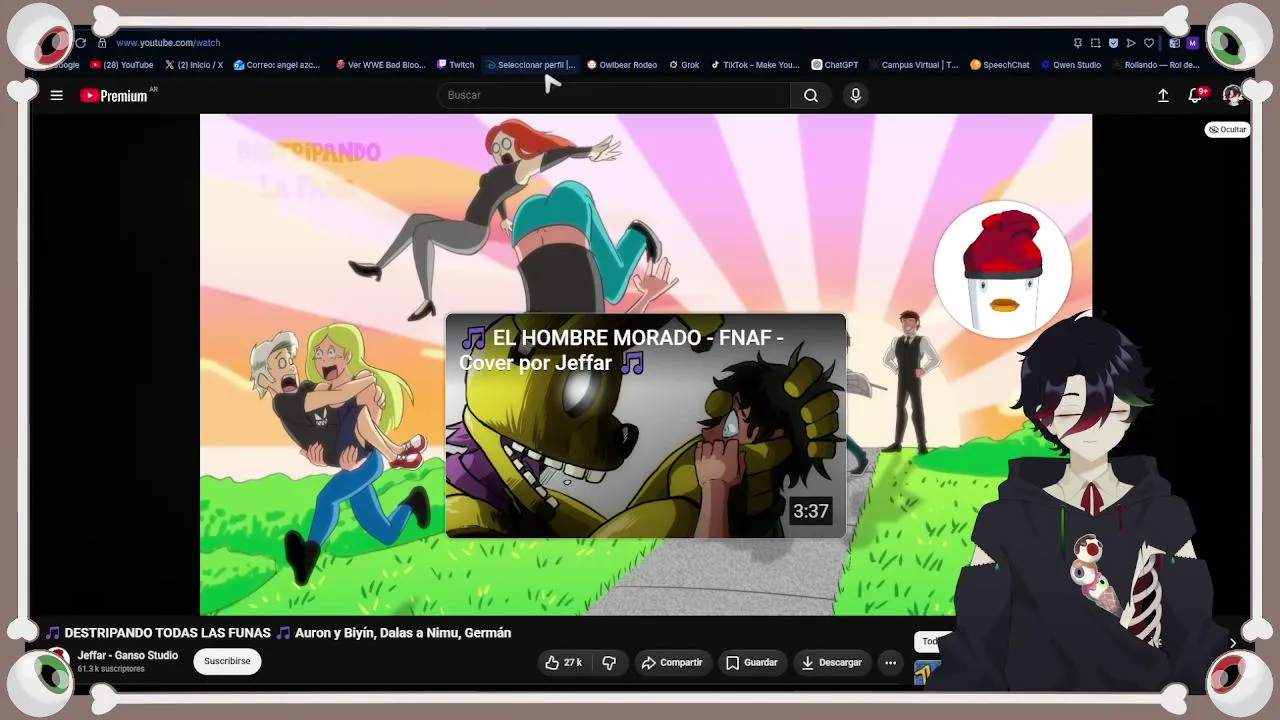This screenshot has height=720, width=1280.
Task: Open the Ver WWE Bad Bloo... bookmark
Action: click(x=381, y=65)
